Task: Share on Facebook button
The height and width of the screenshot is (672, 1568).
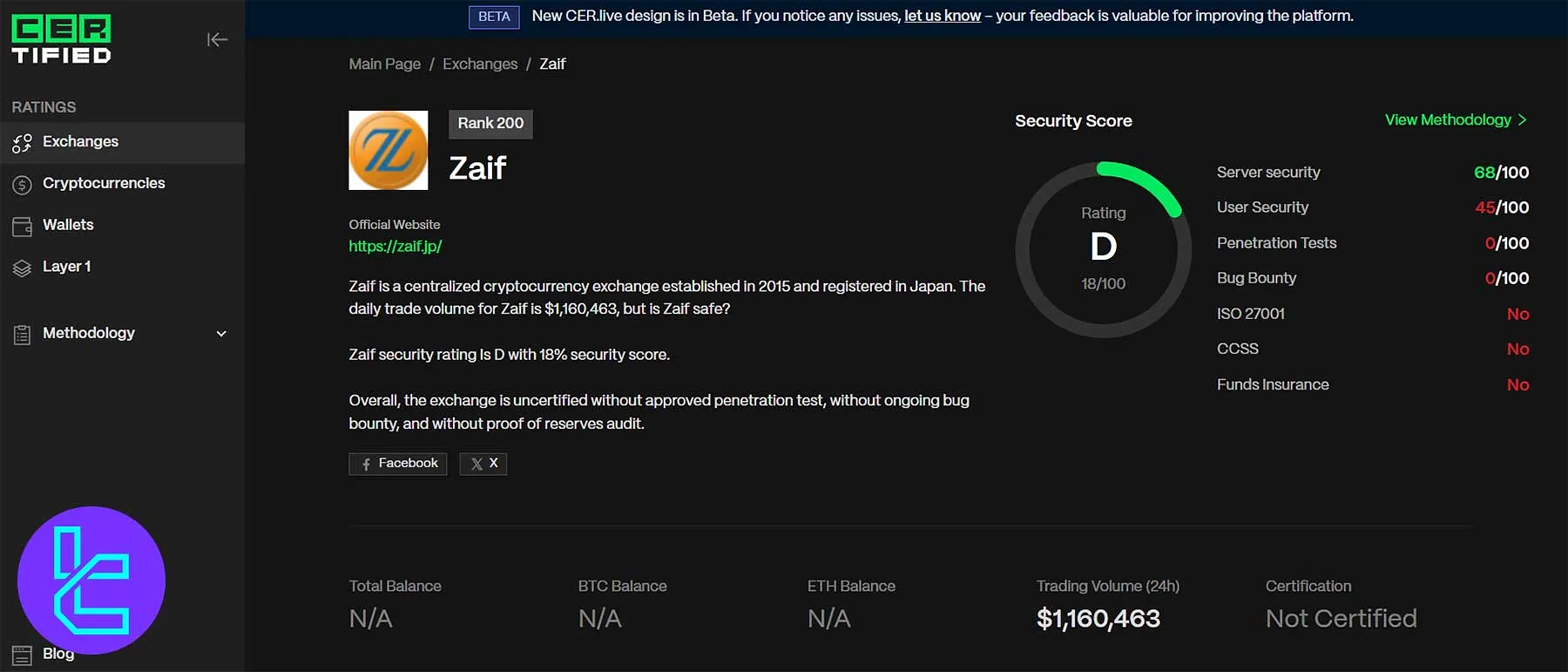Action: pos(398,464)
